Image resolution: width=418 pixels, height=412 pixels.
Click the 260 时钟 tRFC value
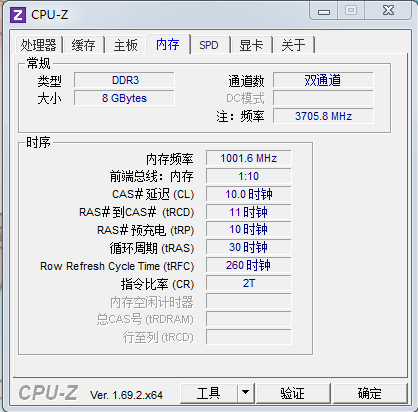tap(249, 265)
